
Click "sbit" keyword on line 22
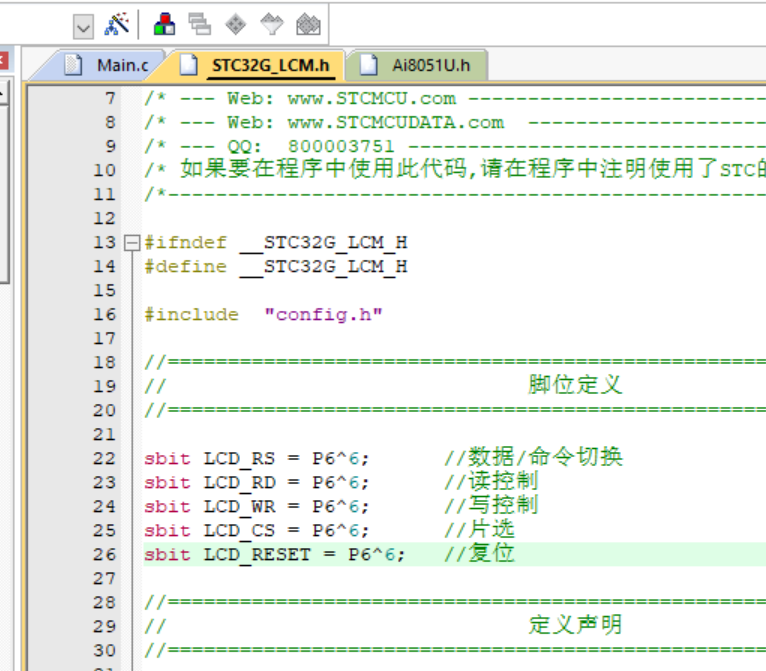(x=167, y=459)
